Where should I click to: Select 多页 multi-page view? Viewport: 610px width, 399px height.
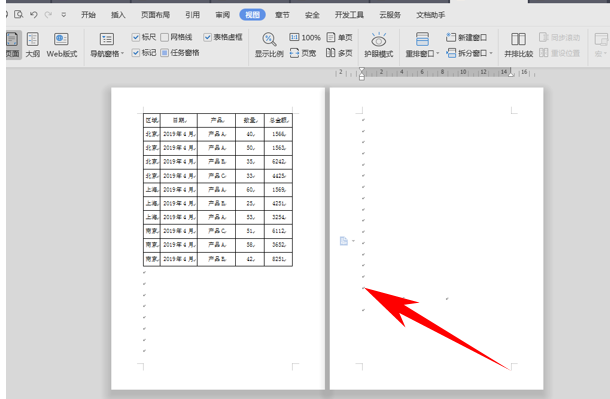(x=339, y=53)
